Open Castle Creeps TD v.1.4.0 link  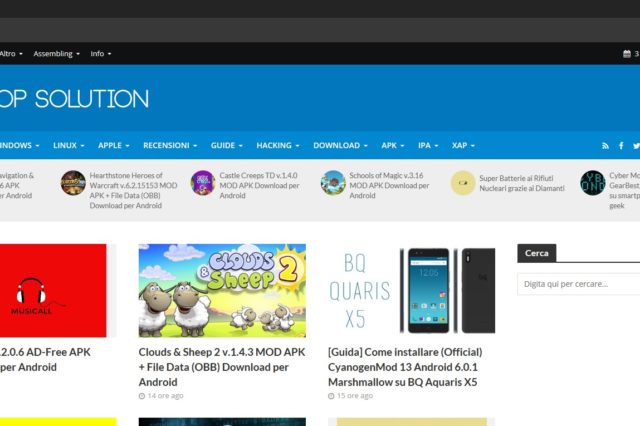[x=260, y=185]
